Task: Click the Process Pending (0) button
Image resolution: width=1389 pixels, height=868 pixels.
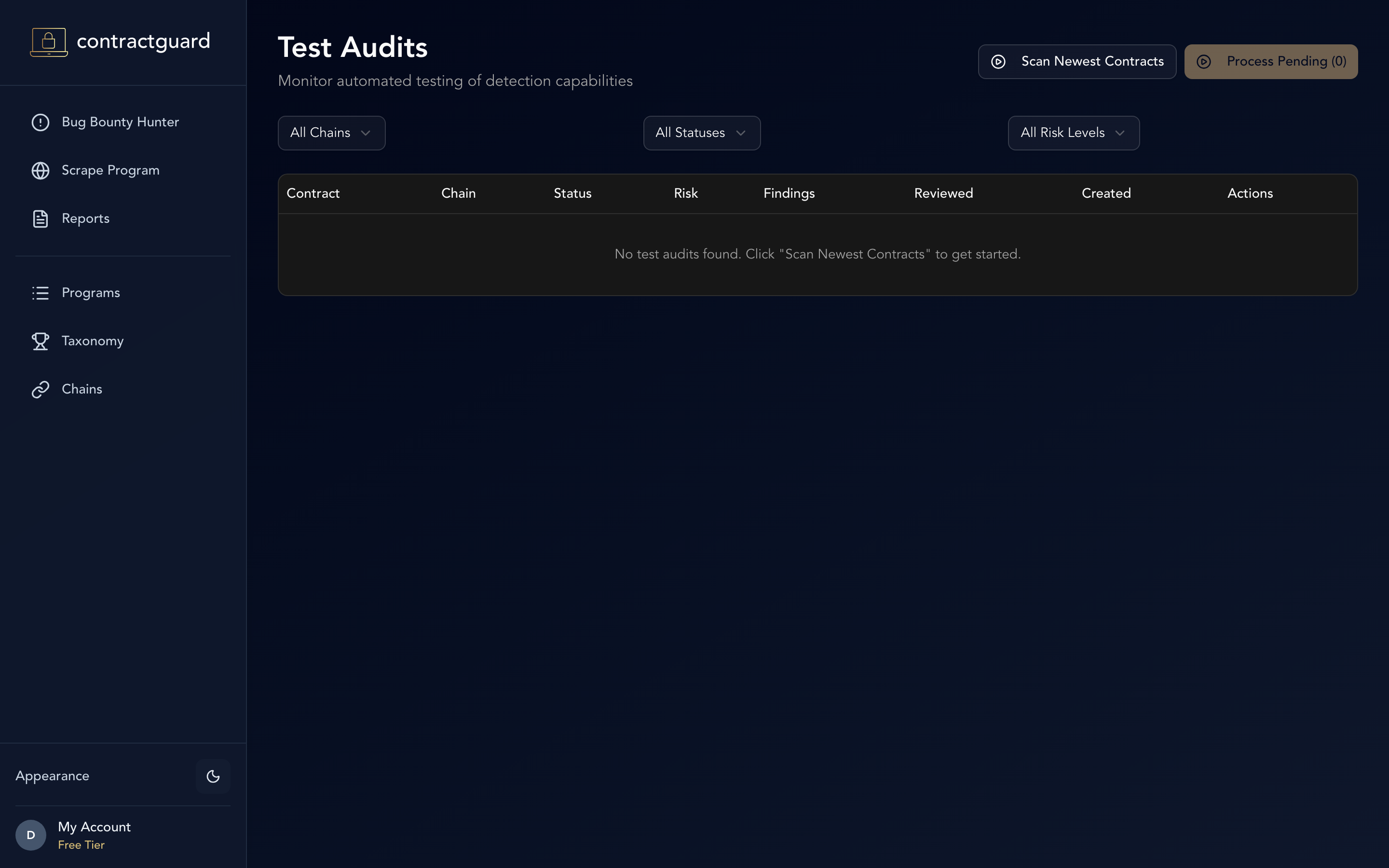Action: tap(1271, 61)
